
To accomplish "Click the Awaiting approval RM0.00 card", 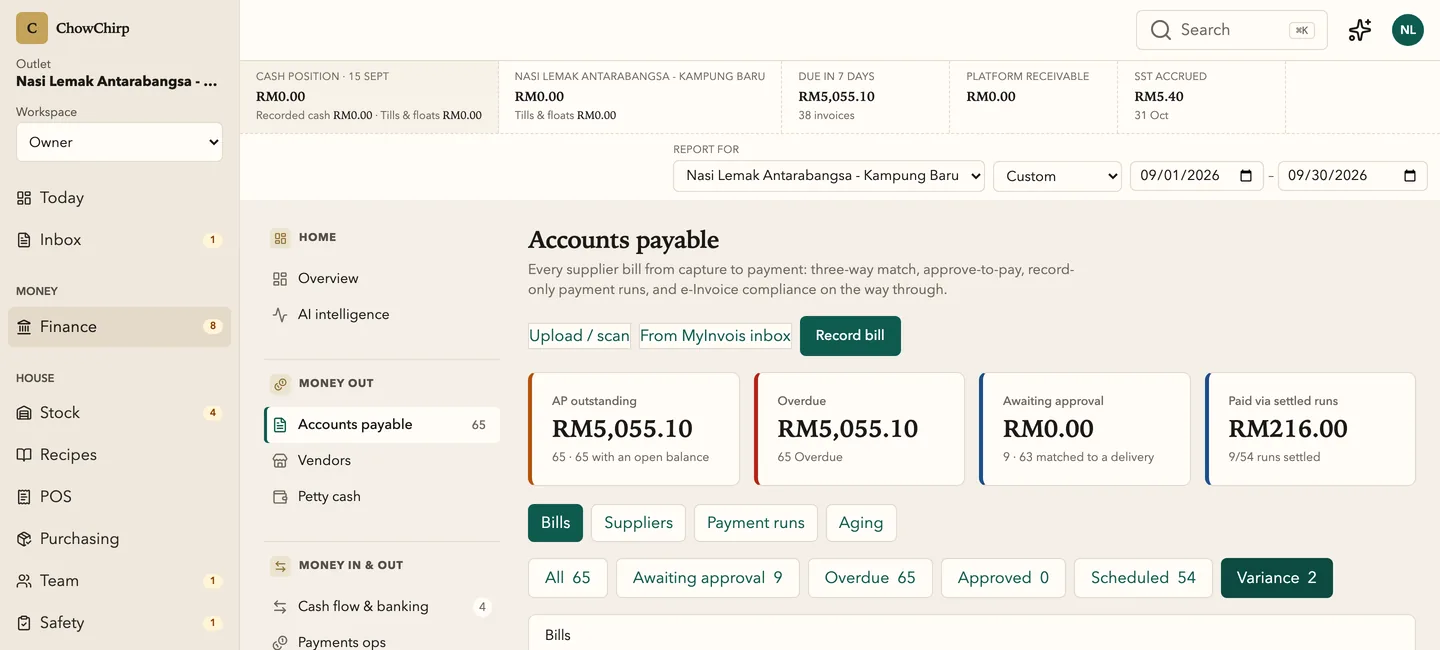I will [1085, 429].
